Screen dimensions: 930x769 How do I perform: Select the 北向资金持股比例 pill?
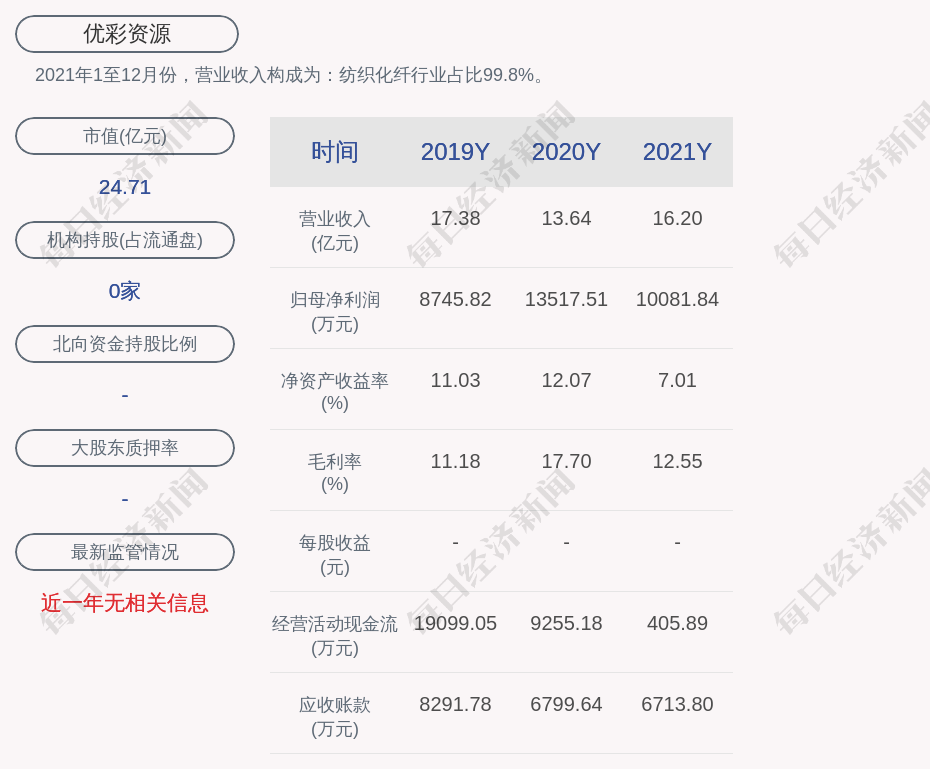pyautogui.click(x=125, y=344)
